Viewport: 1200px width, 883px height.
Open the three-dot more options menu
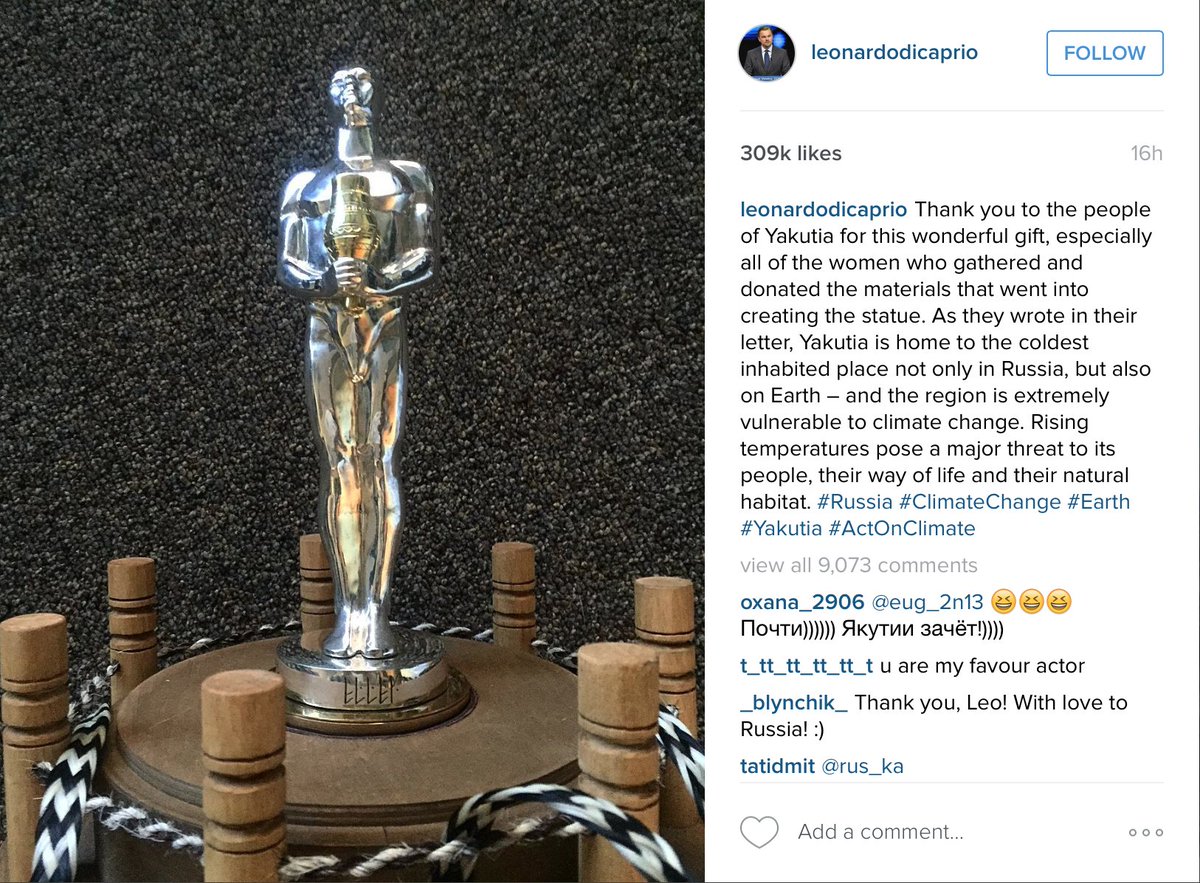pyautogui.click(x=1146, y=832)
